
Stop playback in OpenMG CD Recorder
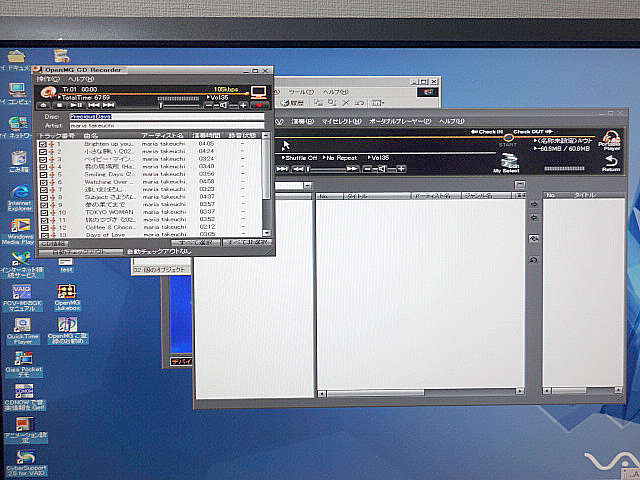(60, 105)
